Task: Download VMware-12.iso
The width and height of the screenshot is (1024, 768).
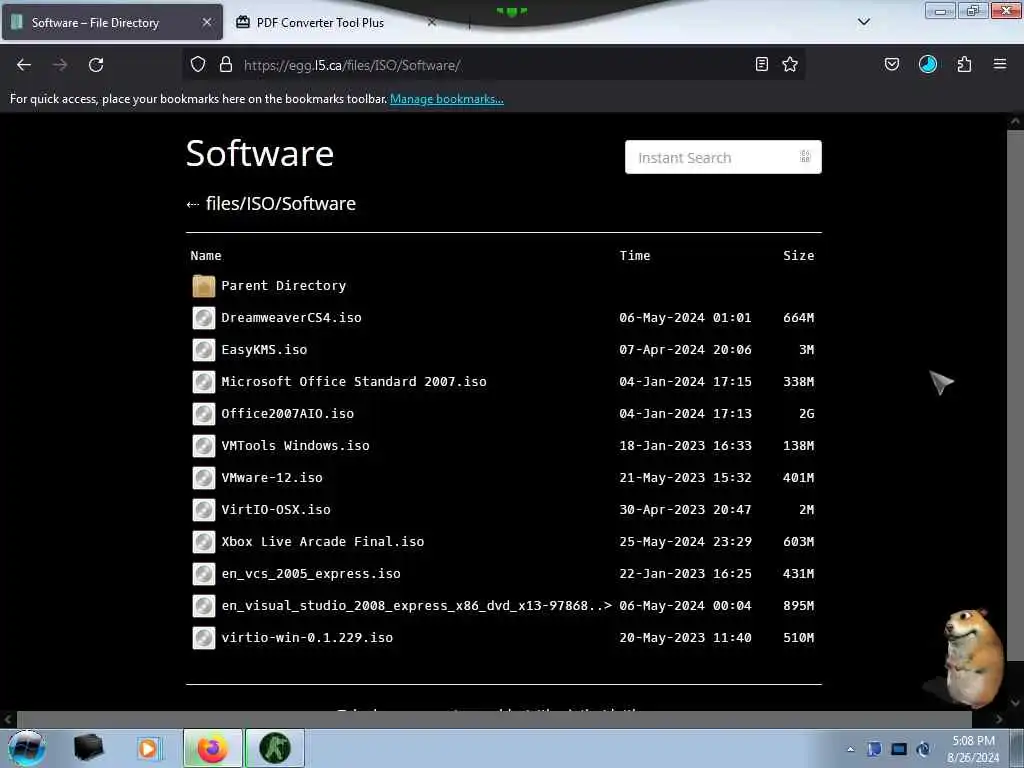Action: 272,478
